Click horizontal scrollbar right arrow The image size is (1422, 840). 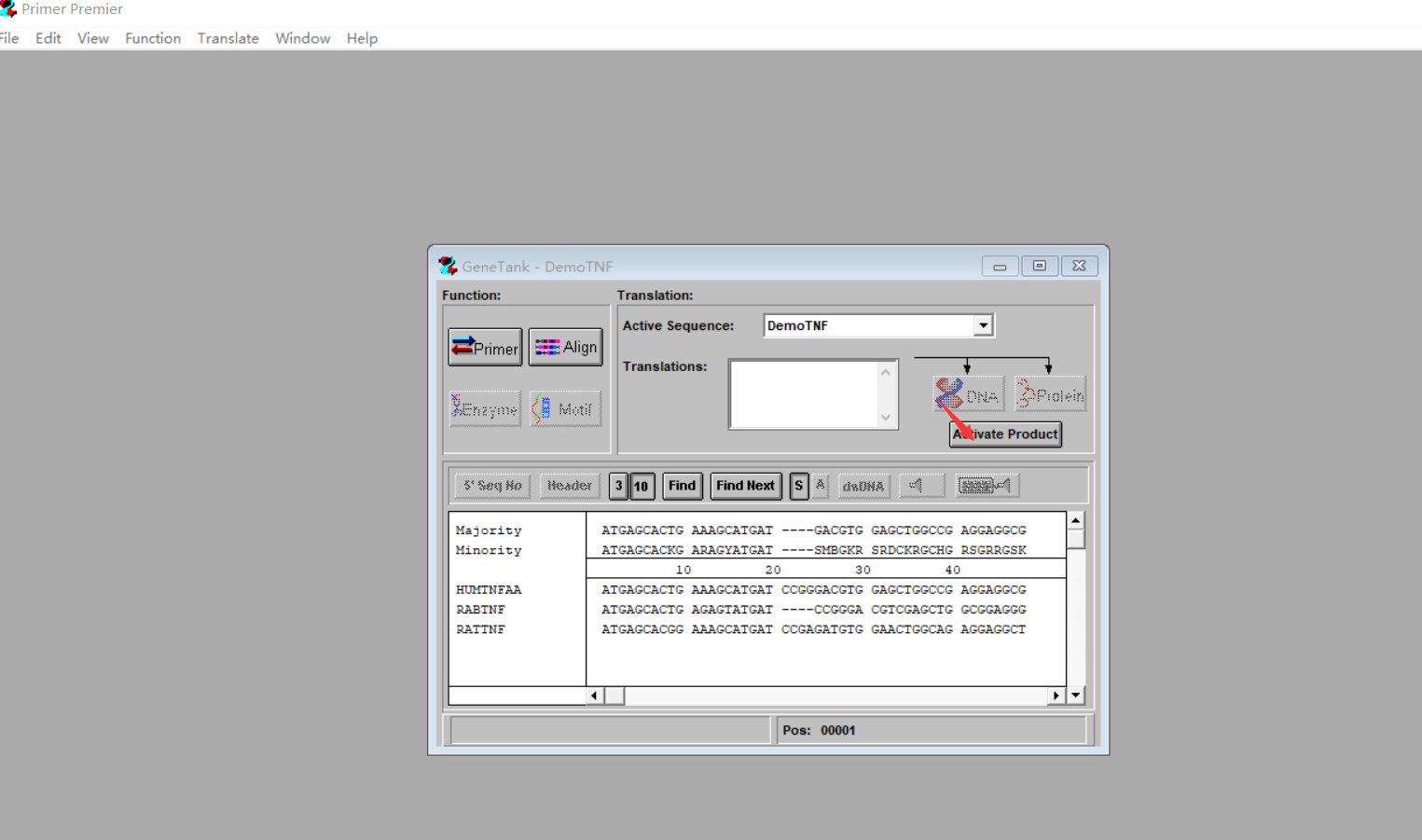tap(1056, 695)
